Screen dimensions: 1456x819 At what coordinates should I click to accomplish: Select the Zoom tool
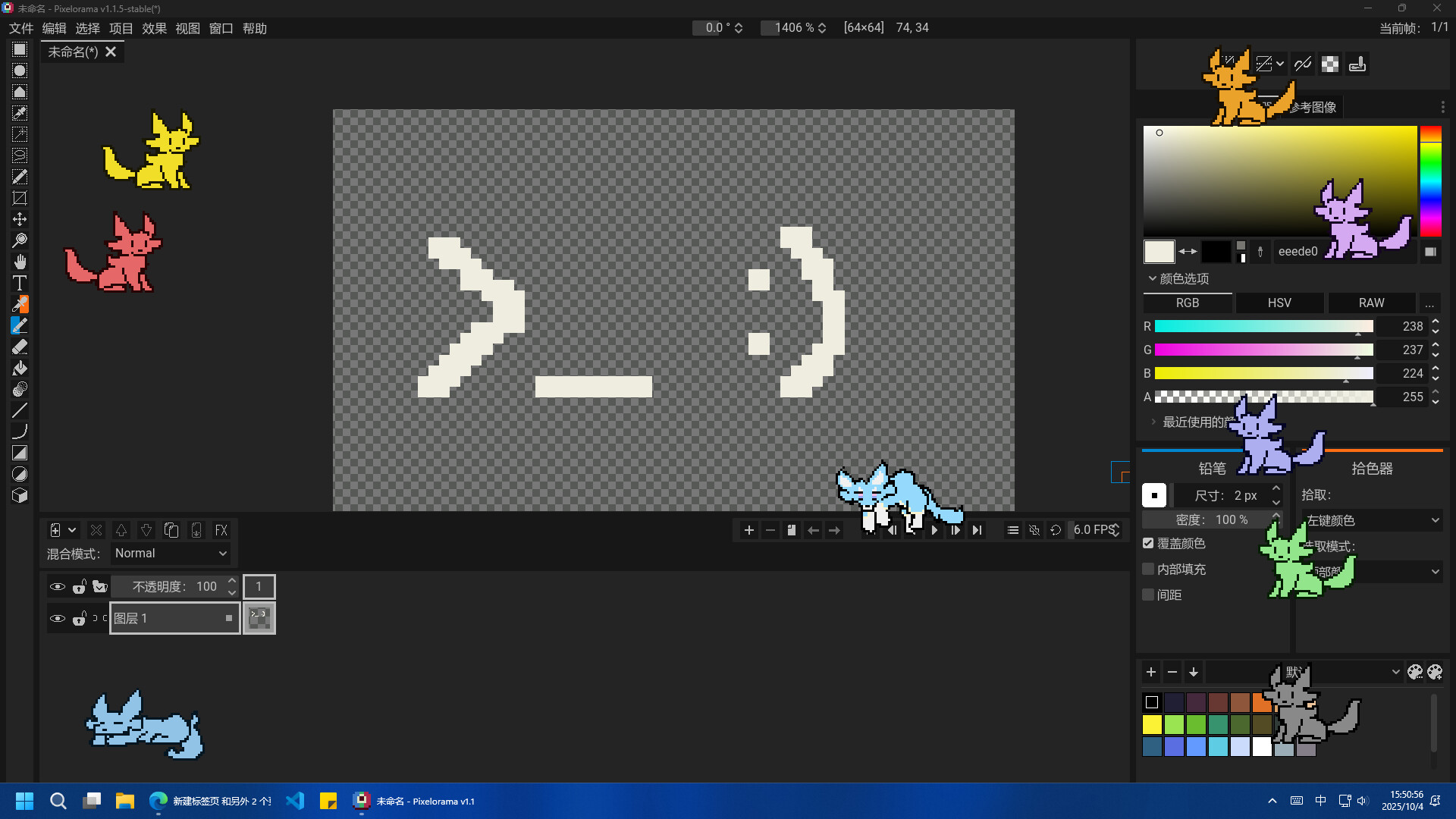click(20, 240)
